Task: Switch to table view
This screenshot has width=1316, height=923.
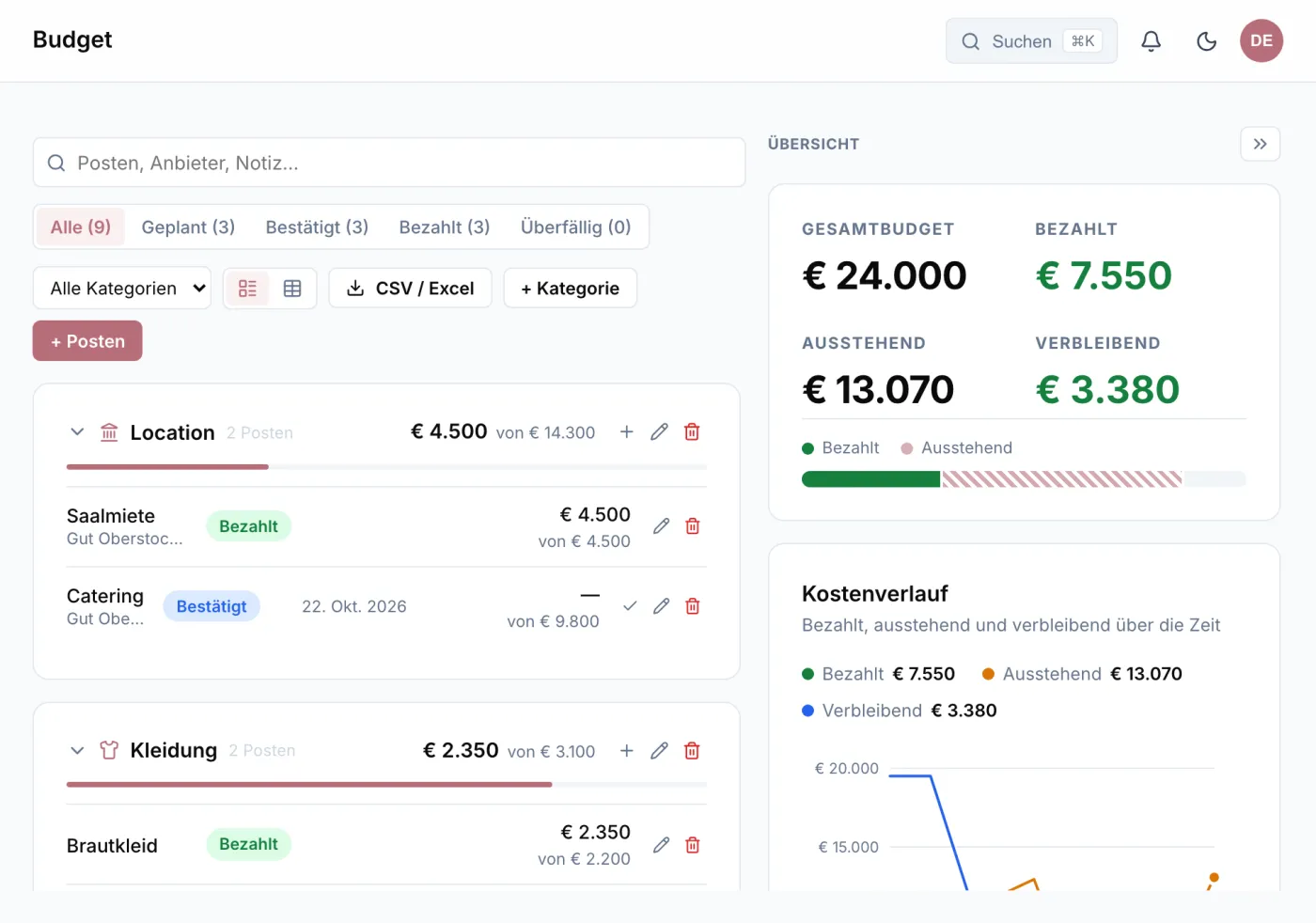Action: click(292, 288)
